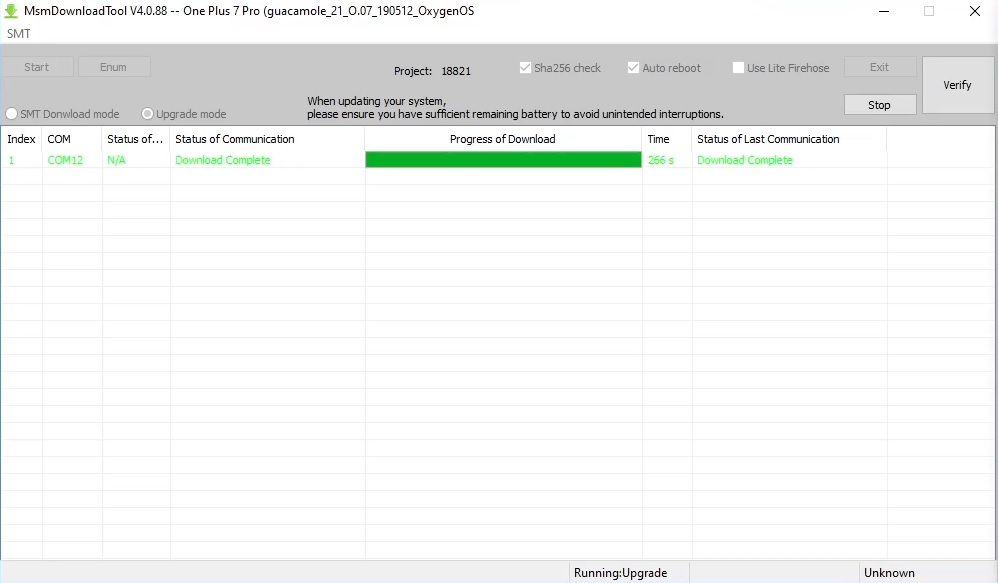Click the '266 s' time cell

pos(661,160)
